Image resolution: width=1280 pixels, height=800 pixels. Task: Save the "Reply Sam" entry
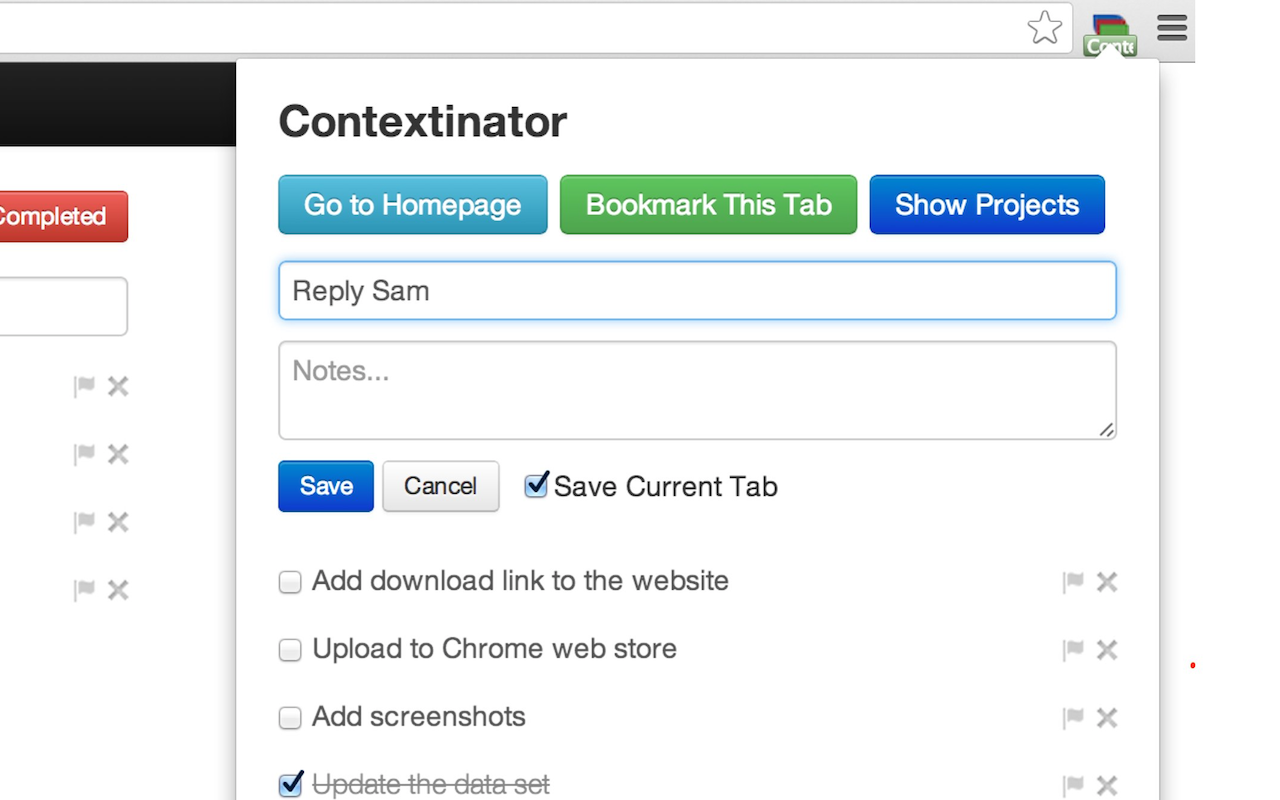325,486
